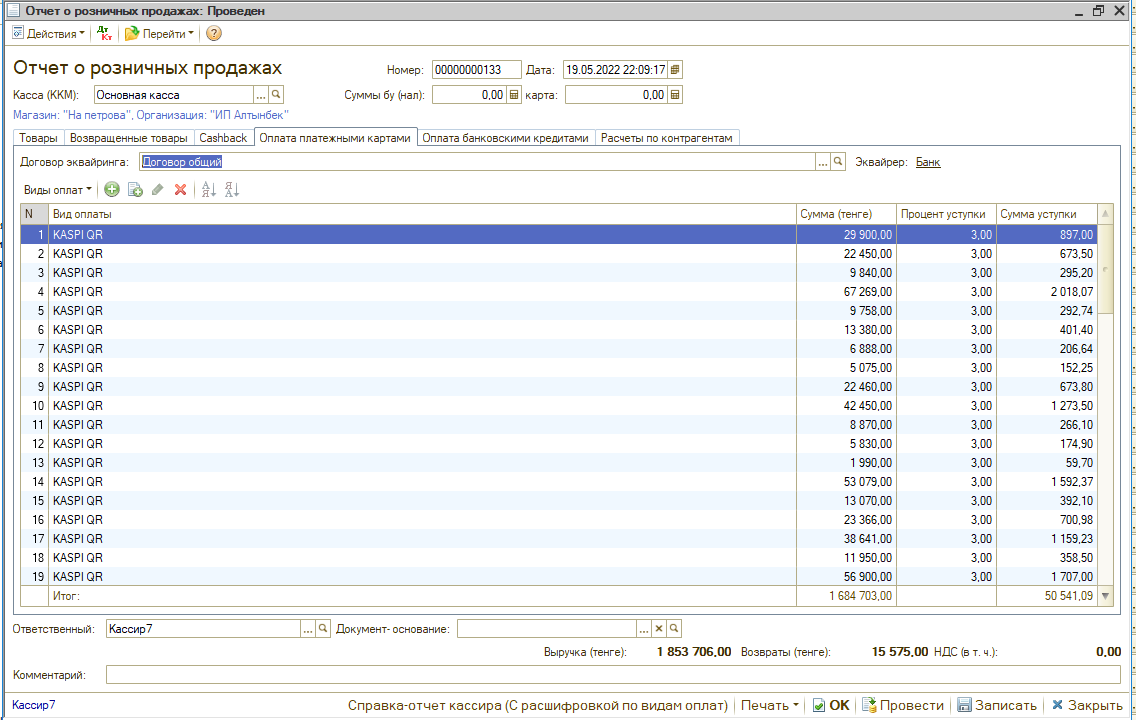
Task: Follow the Банк acquirer link
Action: pyautogui.click(x=928, y=162)
